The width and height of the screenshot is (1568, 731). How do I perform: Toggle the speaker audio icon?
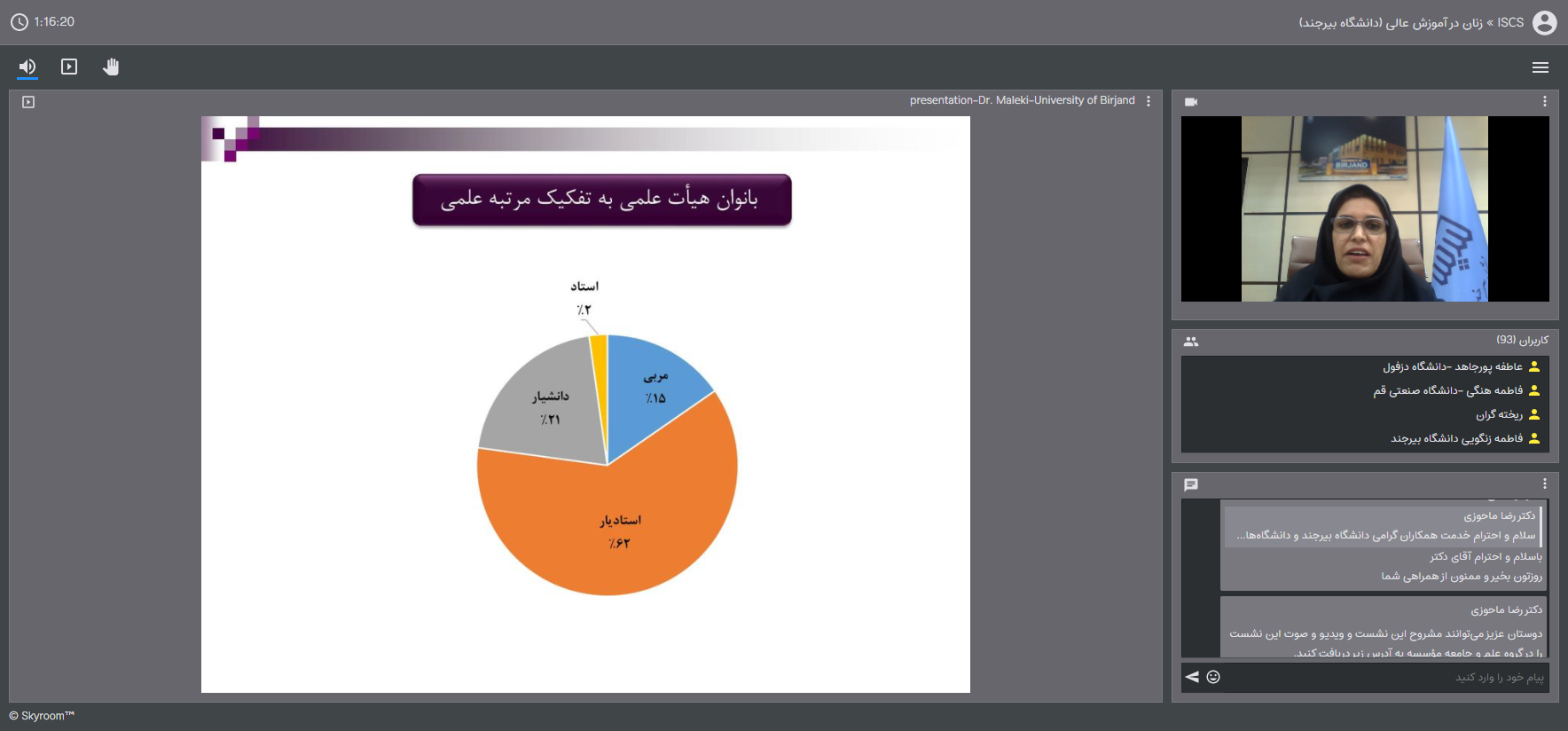tap(27, 67)
